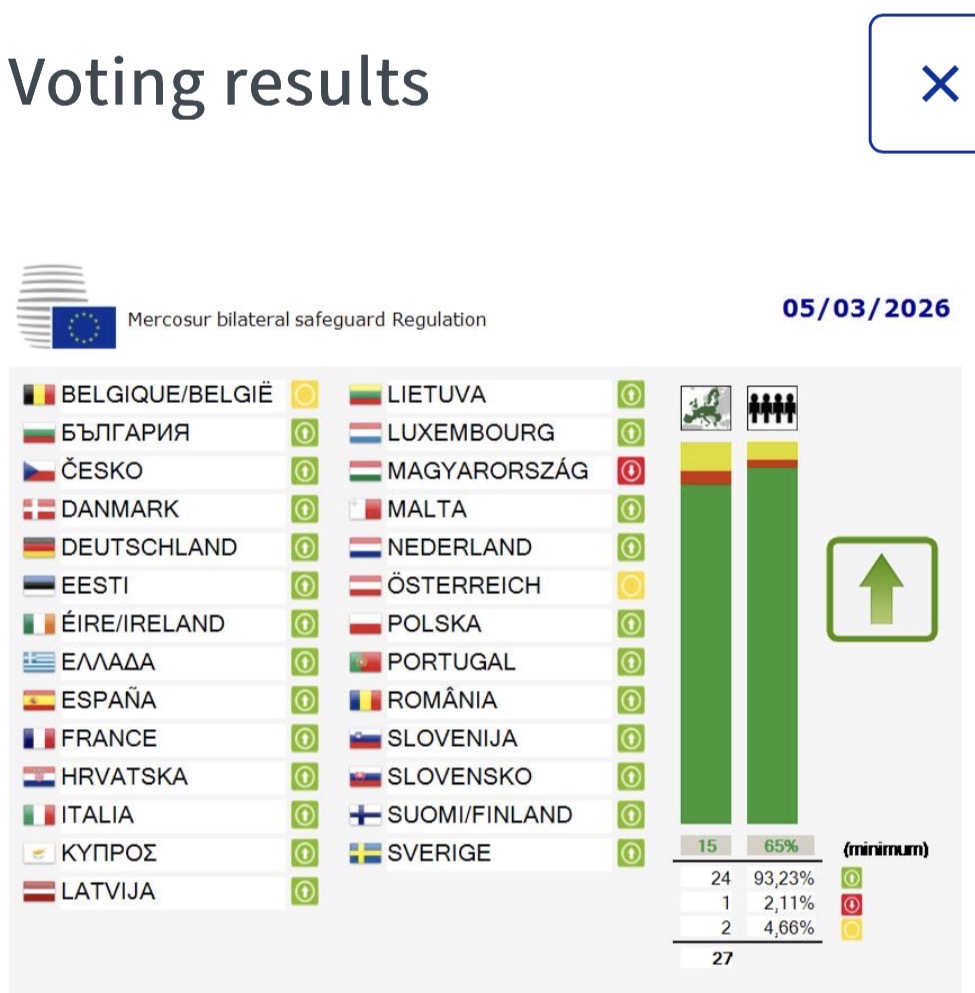Image resolution: width=975 pixels, height=993 pixels.
Task: Close the Voting results dialog
Action: [938, 84]
